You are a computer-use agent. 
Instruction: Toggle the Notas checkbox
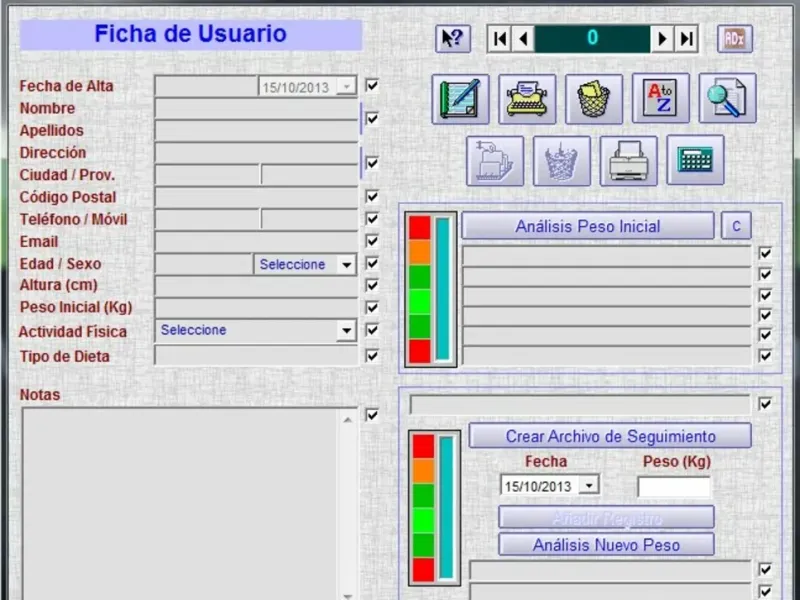click(x=372, y=415)
